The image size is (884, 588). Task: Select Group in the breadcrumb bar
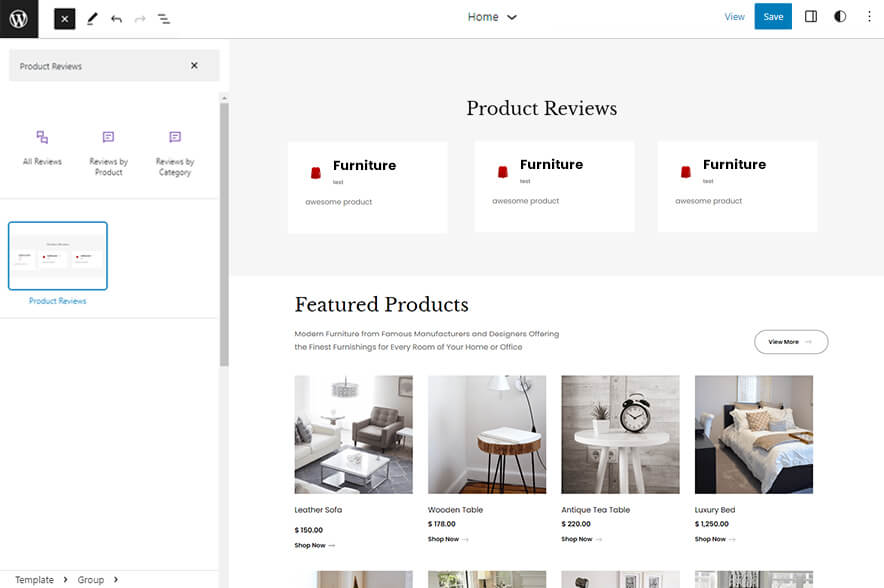(91, 580)
